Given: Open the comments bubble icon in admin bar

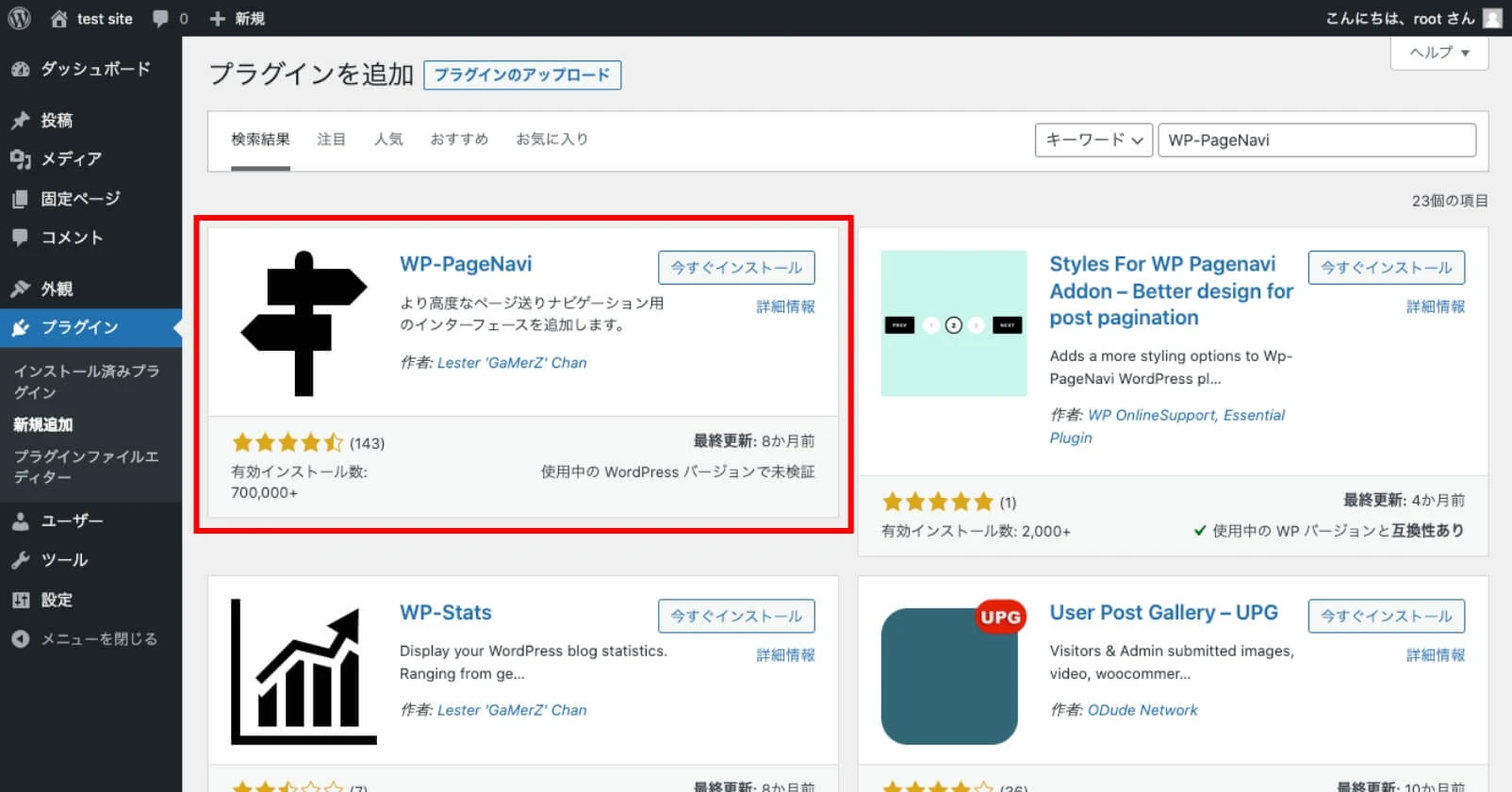Looking at the screenshot, I should pos(161,19).
